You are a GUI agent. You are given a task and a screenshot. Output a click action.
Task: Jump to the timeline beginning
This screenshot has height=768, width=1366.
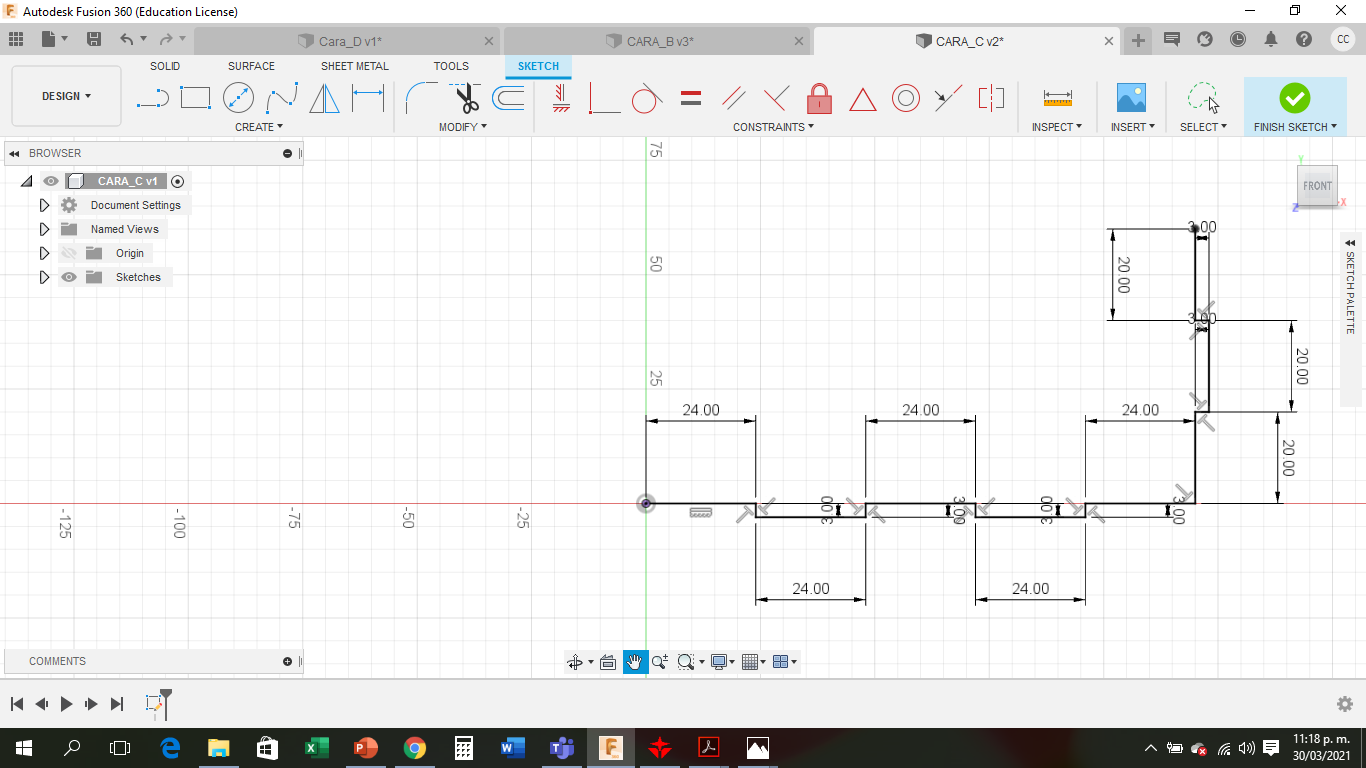[x=17, y=704]
